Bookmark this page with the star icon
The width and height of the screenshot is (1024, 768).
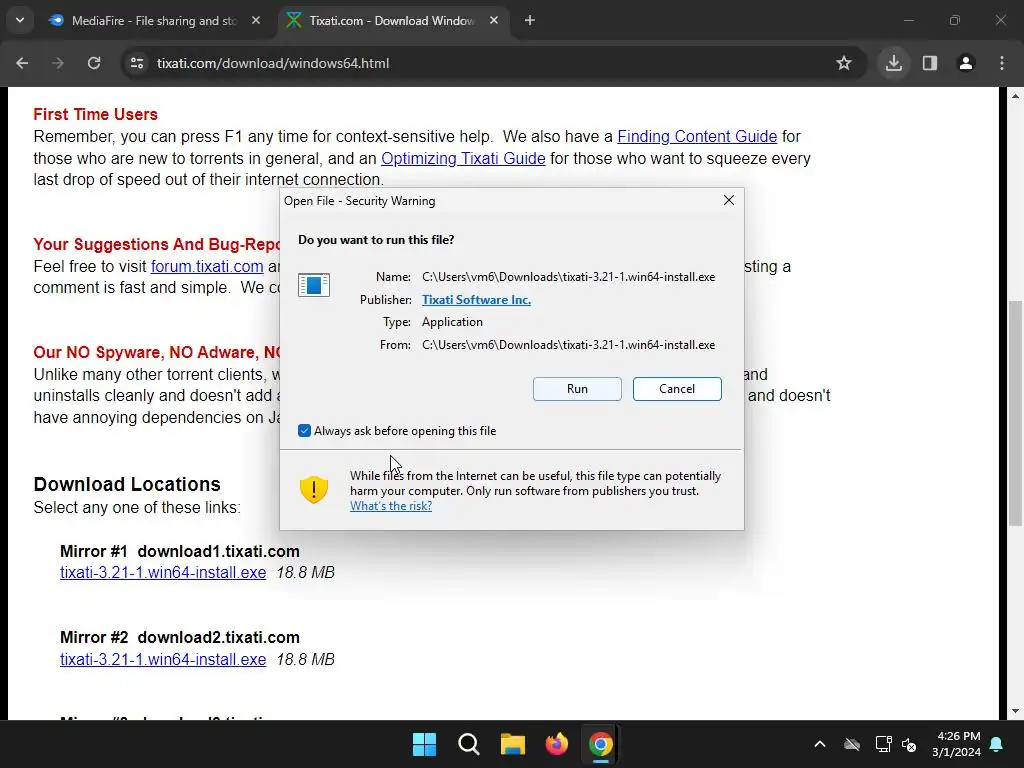click(x=844, y=63)
